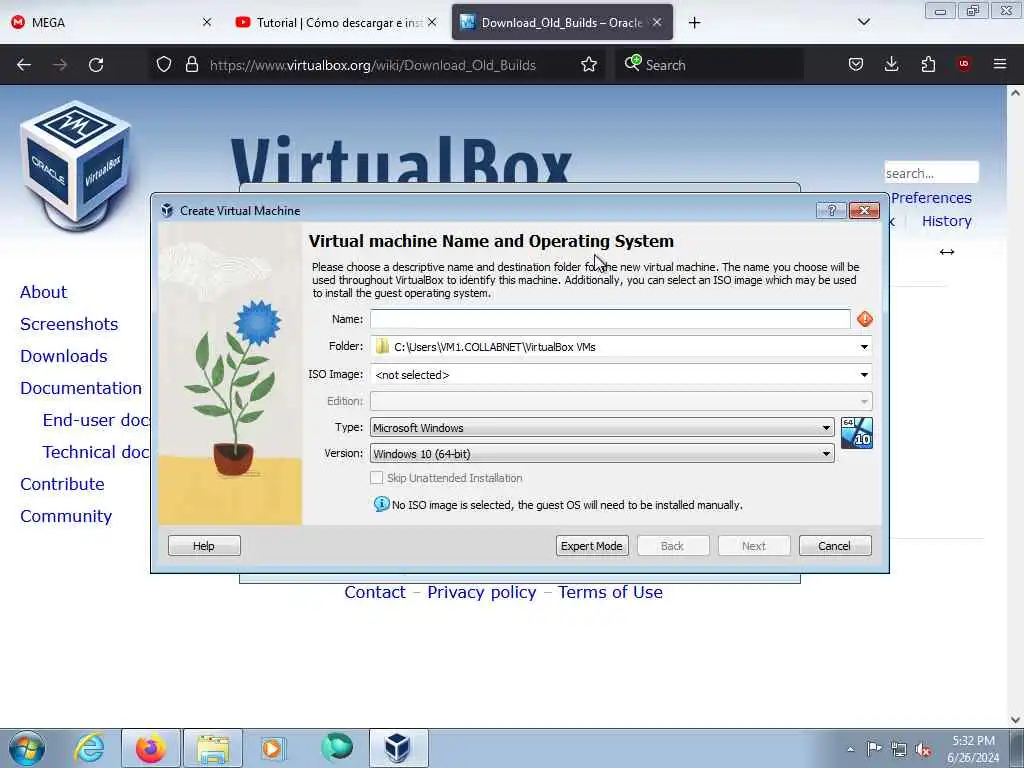This screenshot has width=1024, height=768.
Task: Open the Firefox hamburger menu
Action: (1000, 64)
